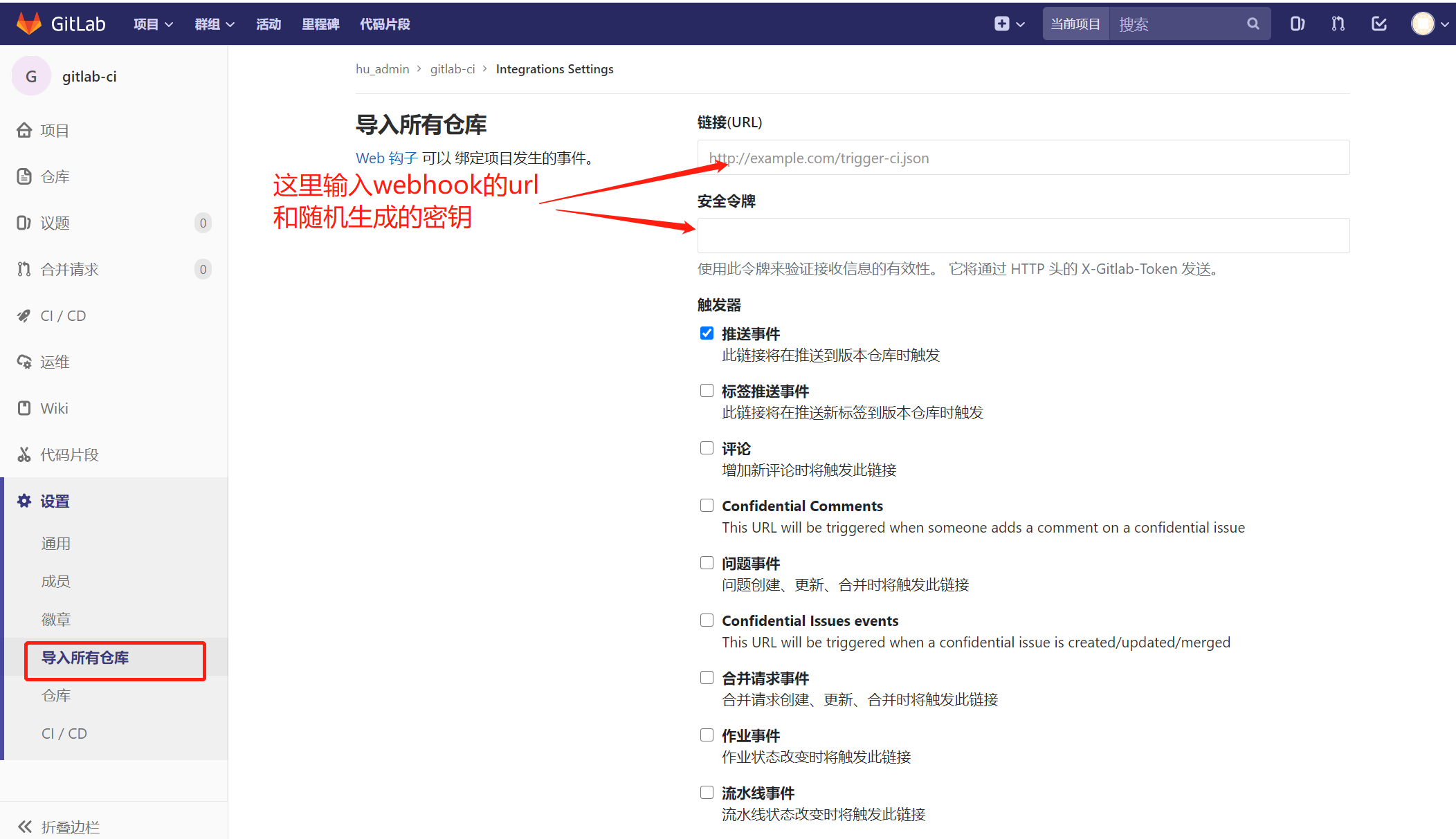Expand the chevron next to plus icon
The height and width of the screenshot is (839, 1456).
click(1020, 24)
